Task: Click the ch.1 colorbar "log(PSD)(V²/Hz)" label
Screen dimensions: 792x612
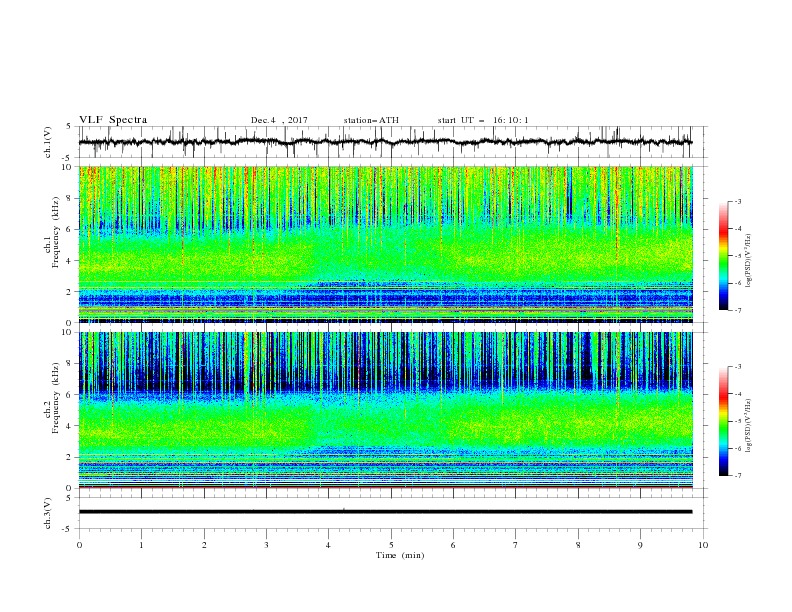Action: pos(749,261)
